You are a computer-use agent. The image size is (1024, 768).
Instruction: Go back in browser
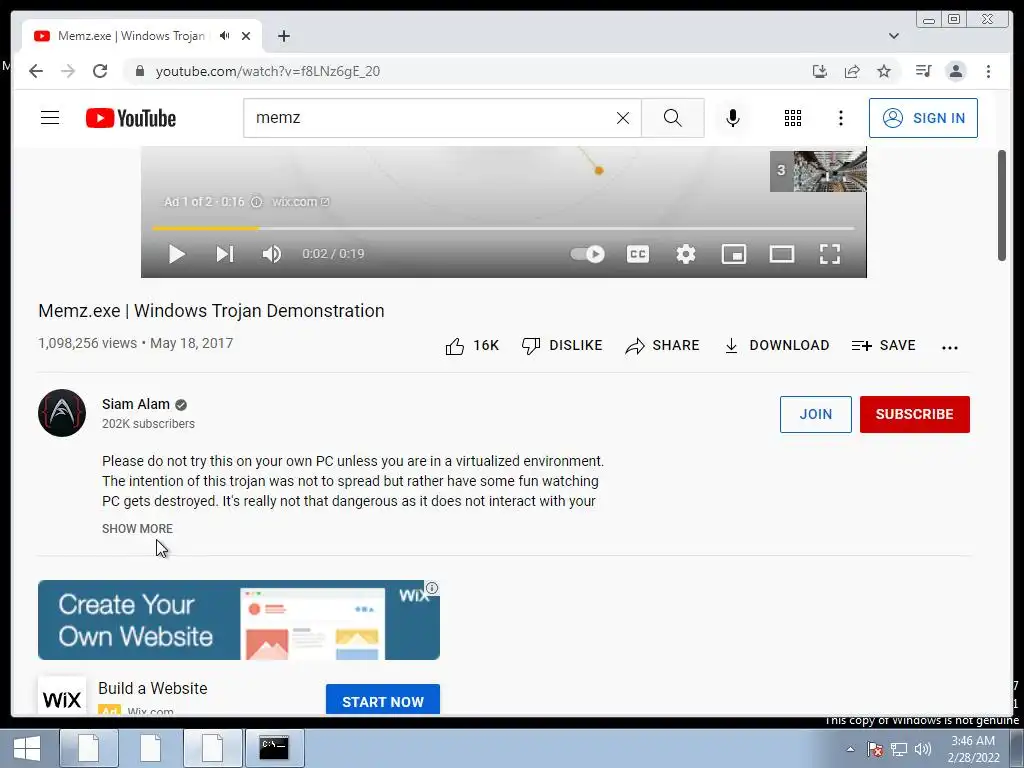tap(36, 71)
